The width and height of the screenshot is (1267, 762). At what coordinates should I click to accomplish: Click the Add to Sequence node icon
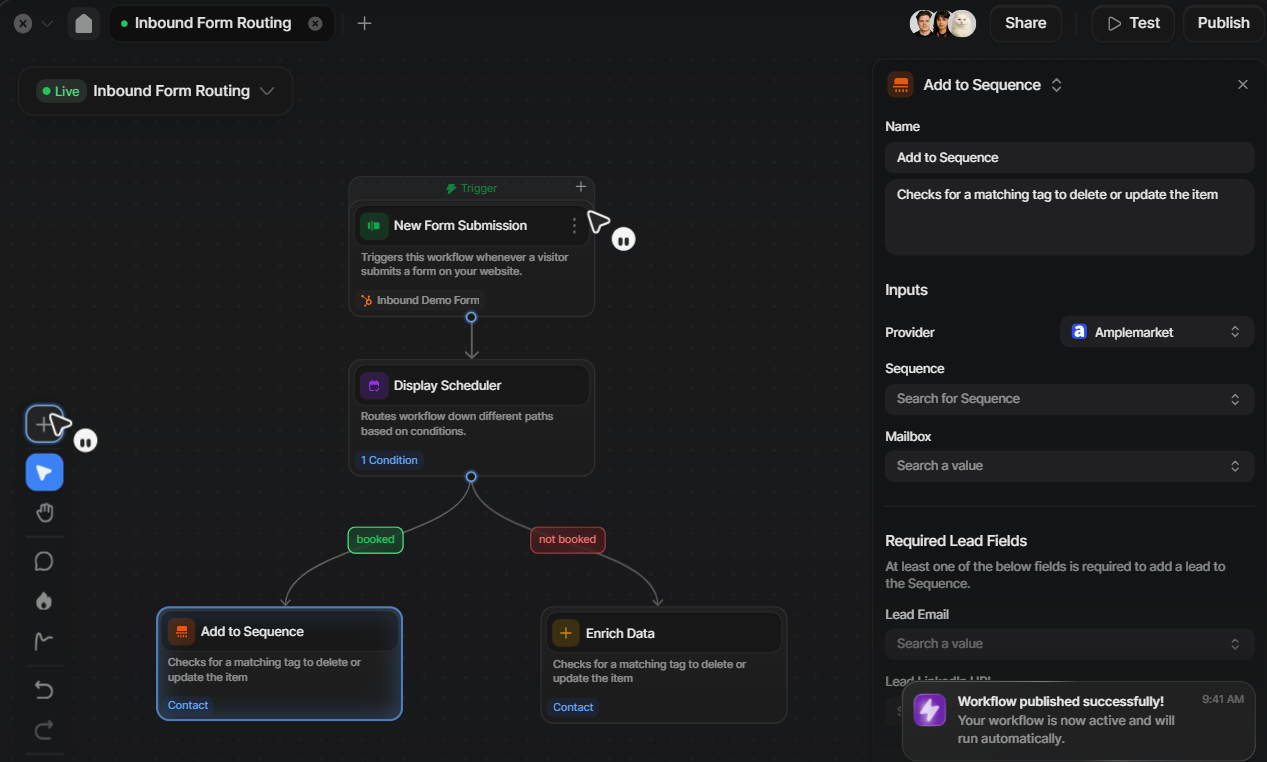181,632
